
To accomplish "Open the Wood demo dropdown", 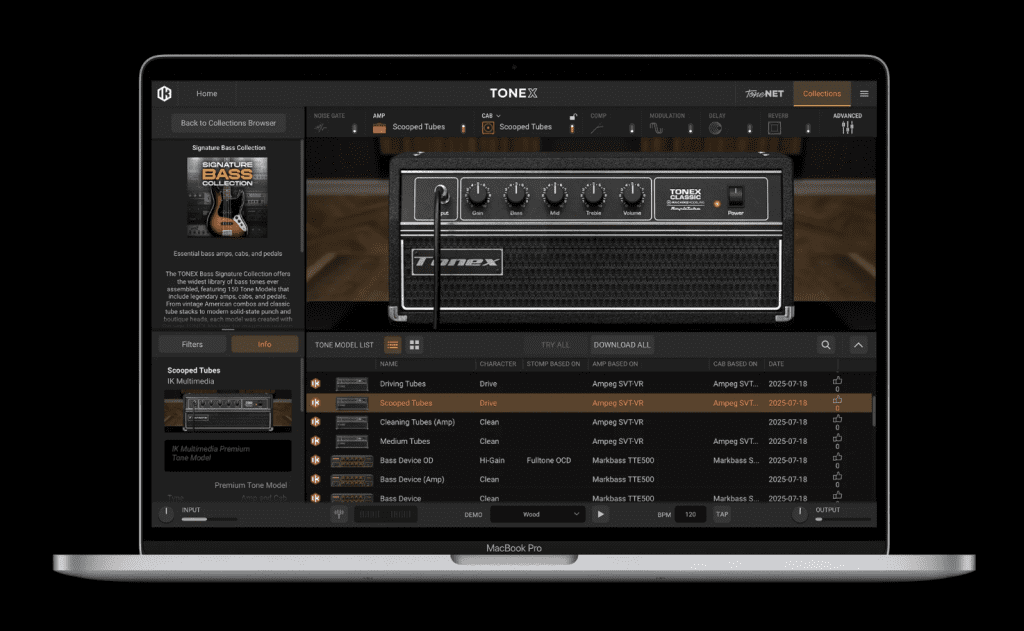I will tap(537, 514).
